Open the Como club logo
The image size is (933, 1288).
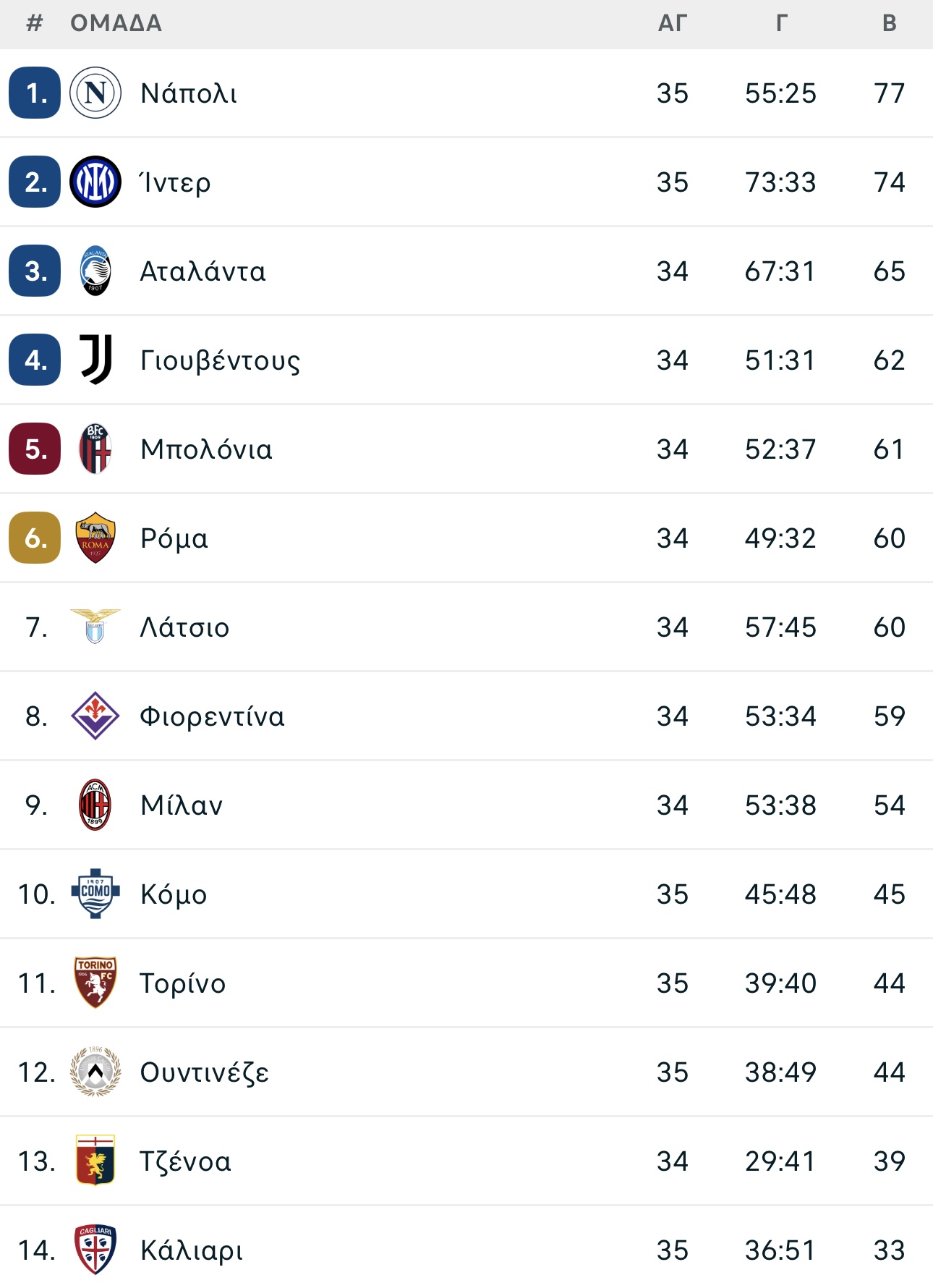click(x=95, y=894)
